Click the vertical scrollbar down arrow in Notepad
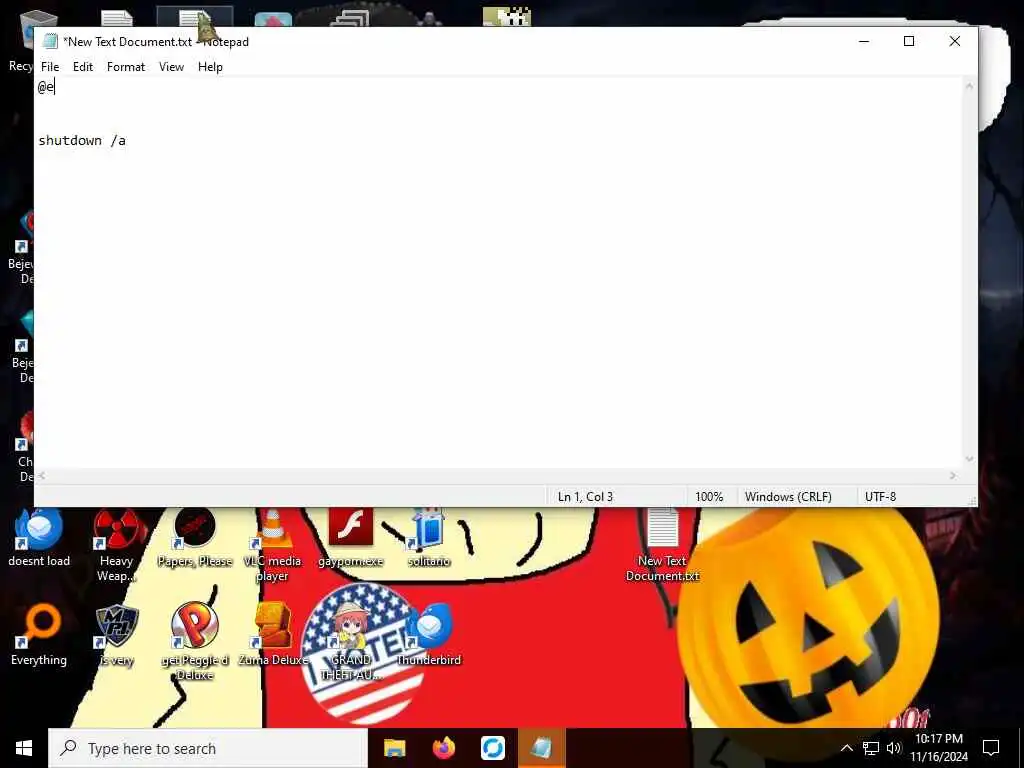Image resolution: width=1024 pixels, height=768 pixels. [969, 459]
